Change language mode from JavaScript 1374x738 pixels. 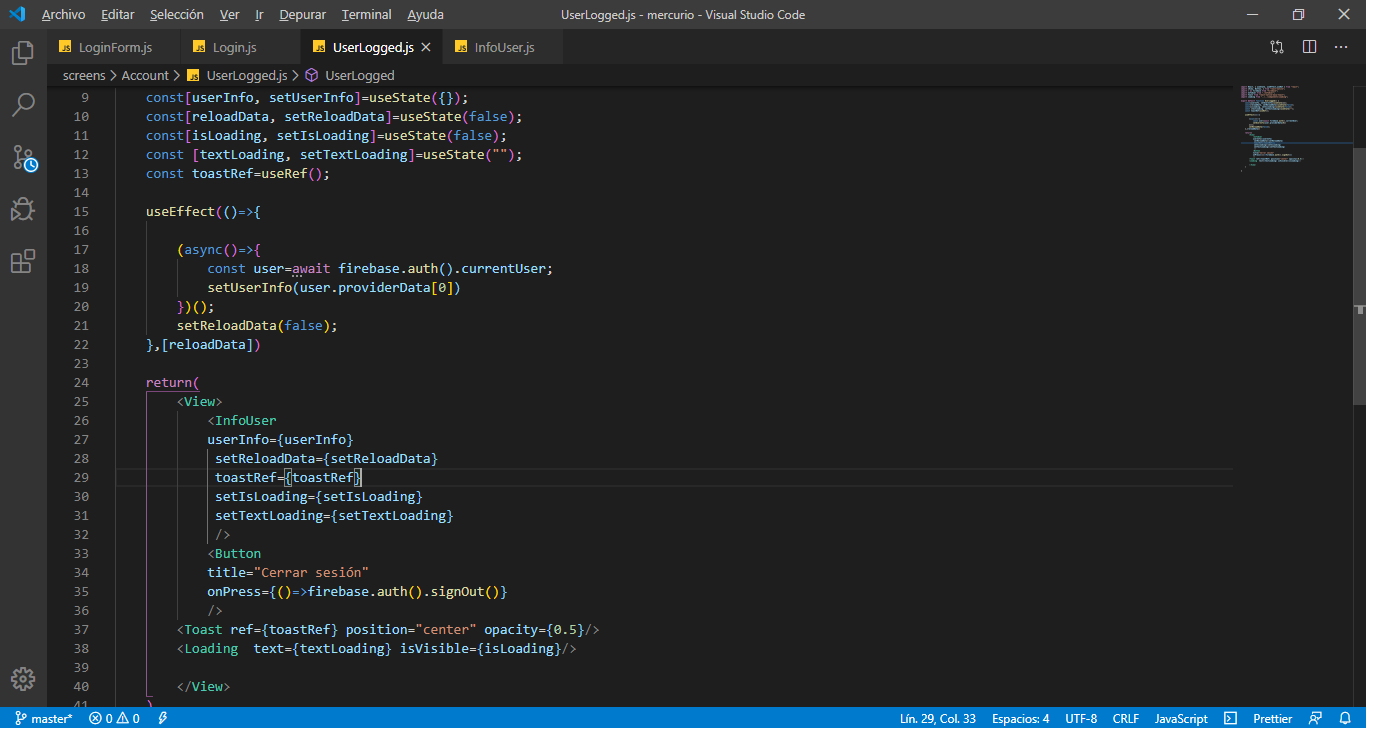1181,718
